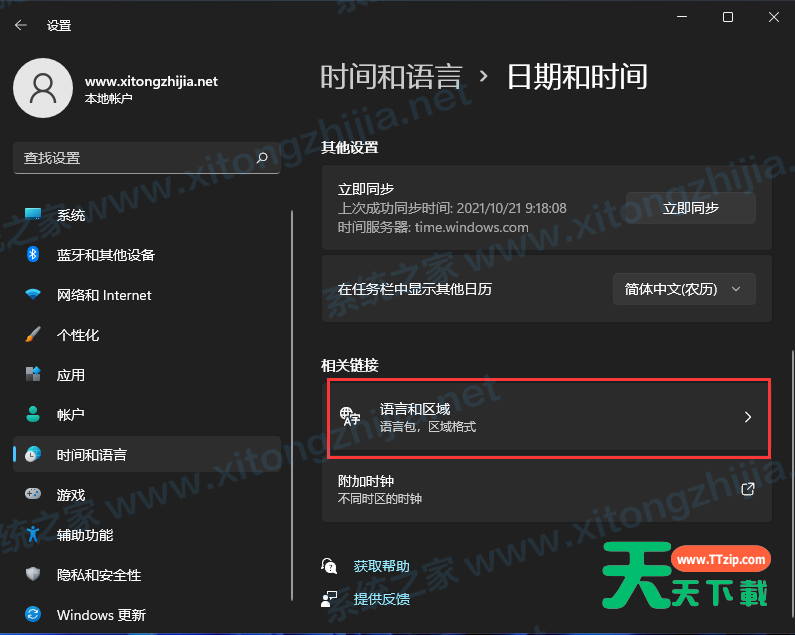Click the external link icon for 附加时钟
Image resolution: width=795 pixels, height=635 pixels.
[x=748, y=489]
